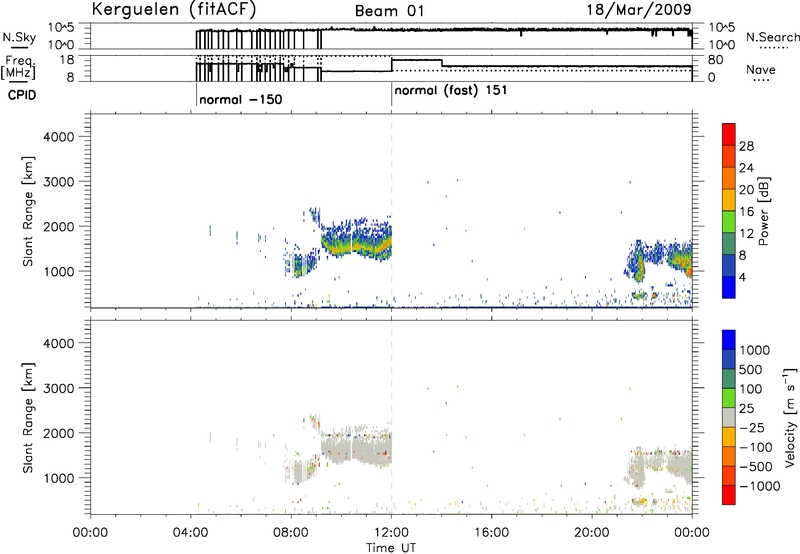
Task: Click the 'normal (fast) 151' CPID text
Action: [x=451, y=91]
